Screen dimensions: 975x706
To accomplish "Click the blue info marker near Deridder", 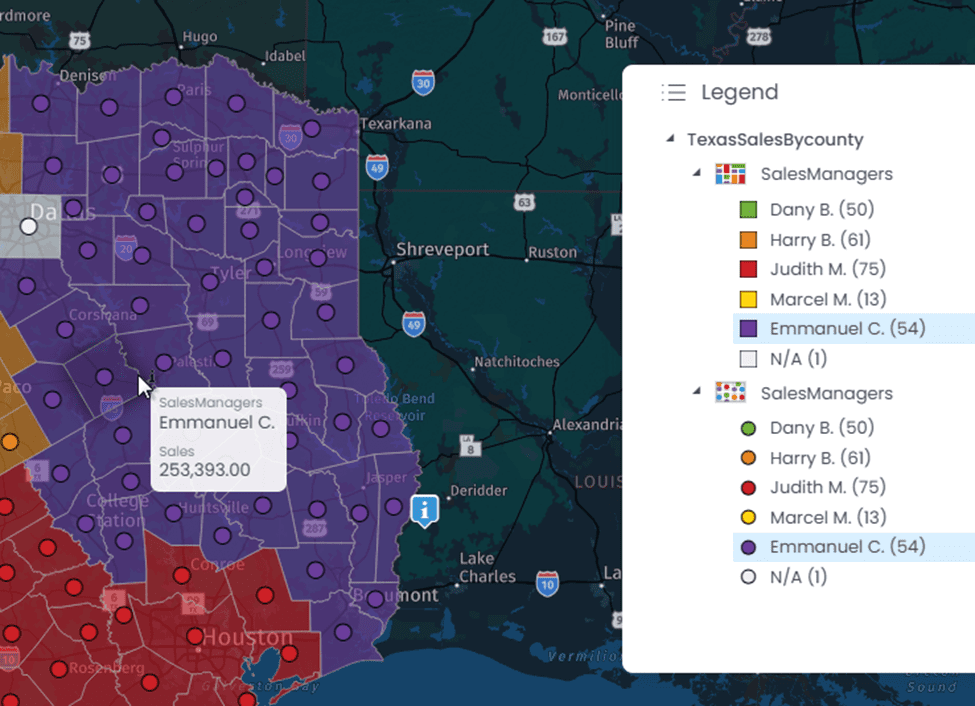I will coord(425,511).
